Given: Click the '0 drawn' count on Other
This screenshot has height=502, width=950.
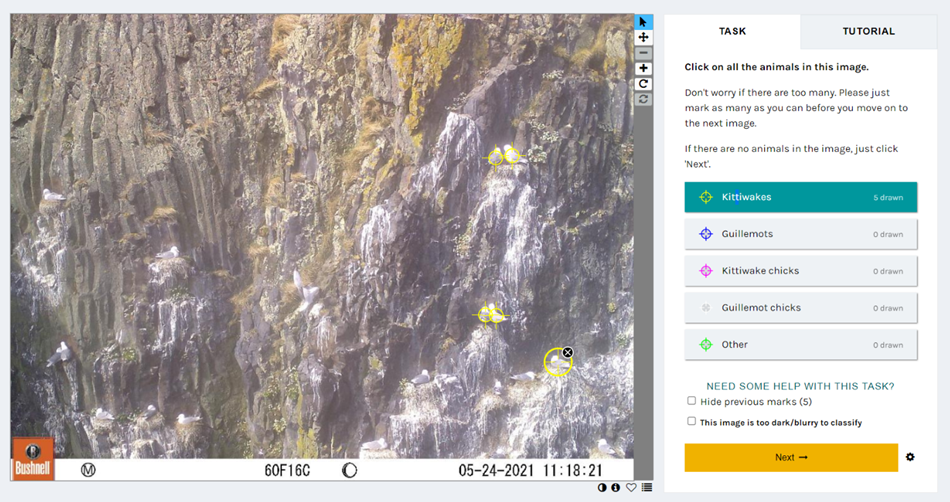Looking at the screenshot, I should pyautogui.click(x=888, y=346).
